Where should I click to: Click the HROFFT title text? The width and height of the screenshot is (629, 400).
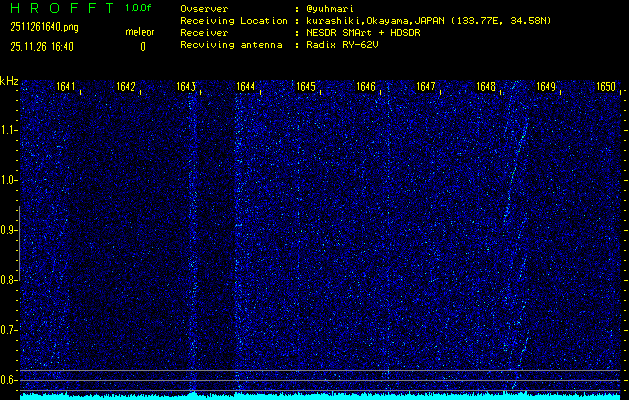click(62, 8)
